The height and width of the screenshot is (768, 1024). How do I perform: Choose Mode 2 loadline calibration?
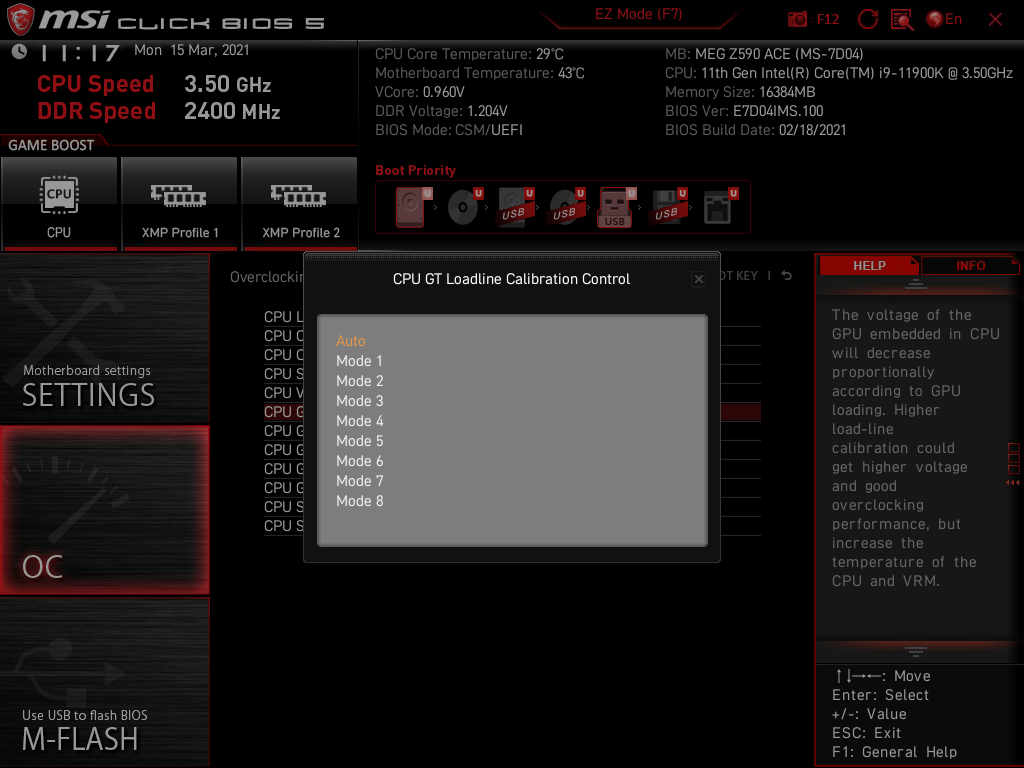coord(359,381)
